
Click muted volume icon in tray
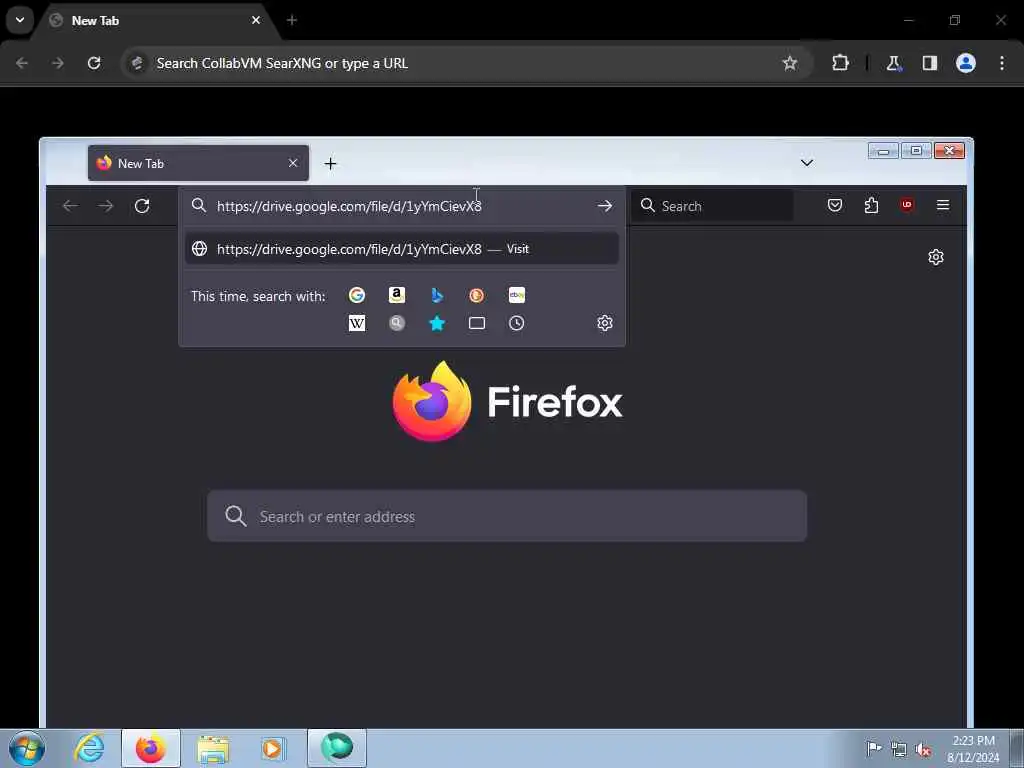point(923,749)
